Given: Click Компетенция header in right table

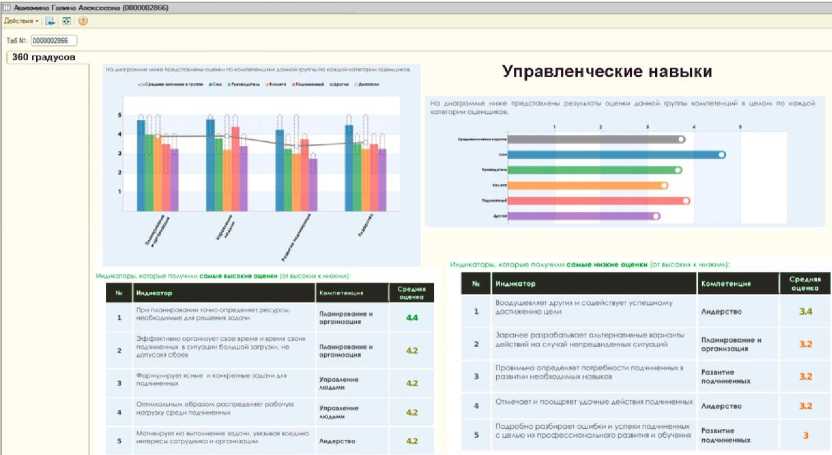Looking at the screenshot, I should pos(726,284).
